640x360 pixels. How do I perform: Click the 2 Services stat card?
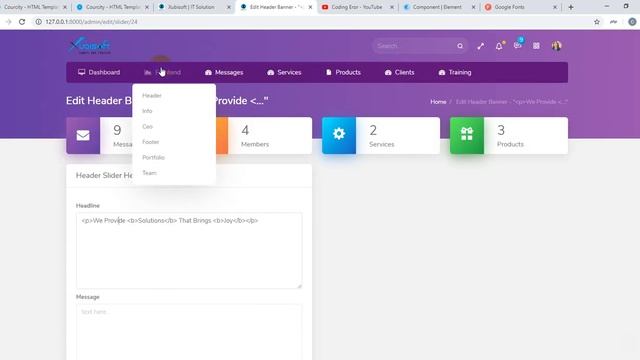click(381, 136)
